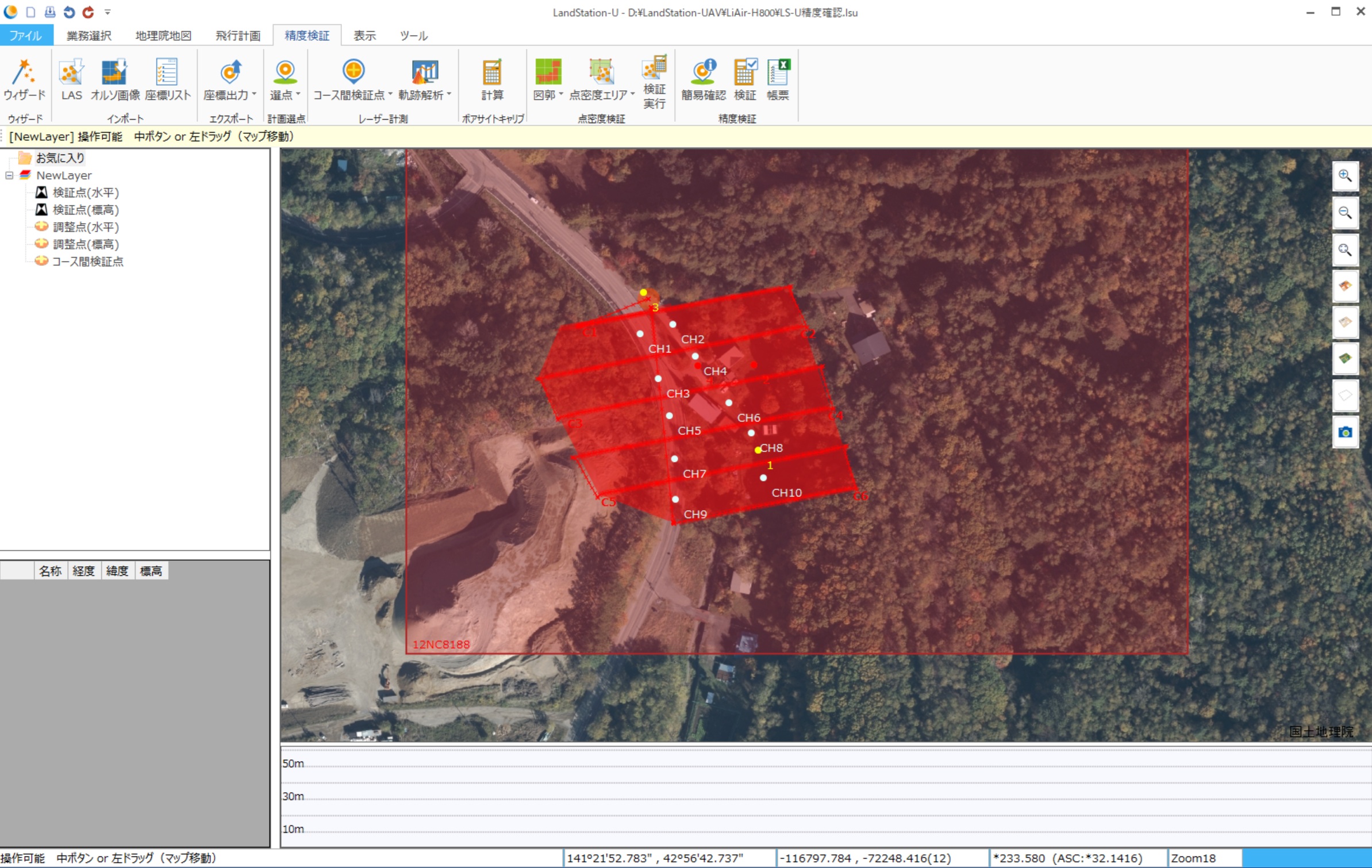The width and height of the screenshot is (1372, 868).
Task: Collapse the NewLayer tree node
Action: point(9,175)
